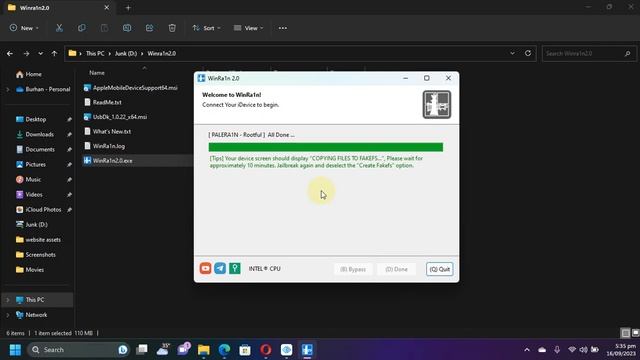Screen dimensions: 640x360
Task: Open Videos in the sidebar
Action: coord(29,195)
